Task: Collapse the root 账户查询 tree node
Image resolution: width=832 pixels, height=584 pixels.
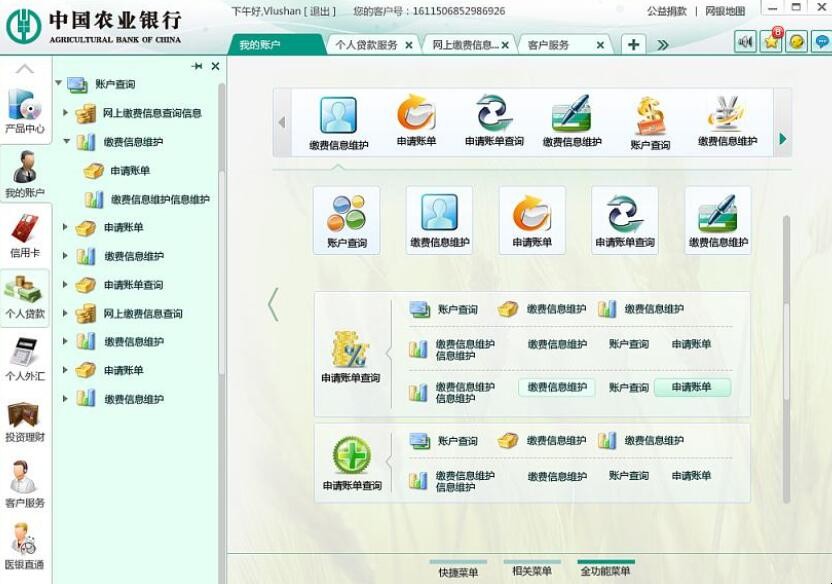Action: point(59,84)
